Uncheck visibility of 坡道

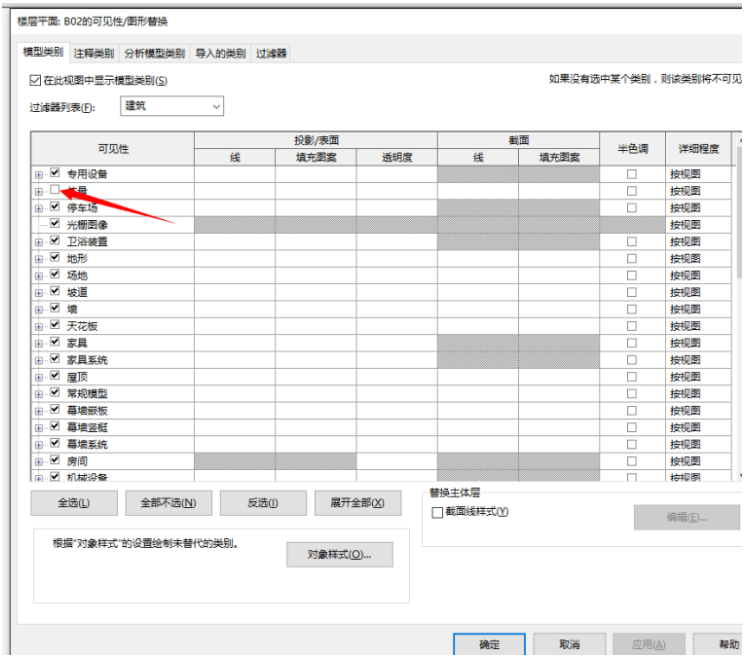55,291
